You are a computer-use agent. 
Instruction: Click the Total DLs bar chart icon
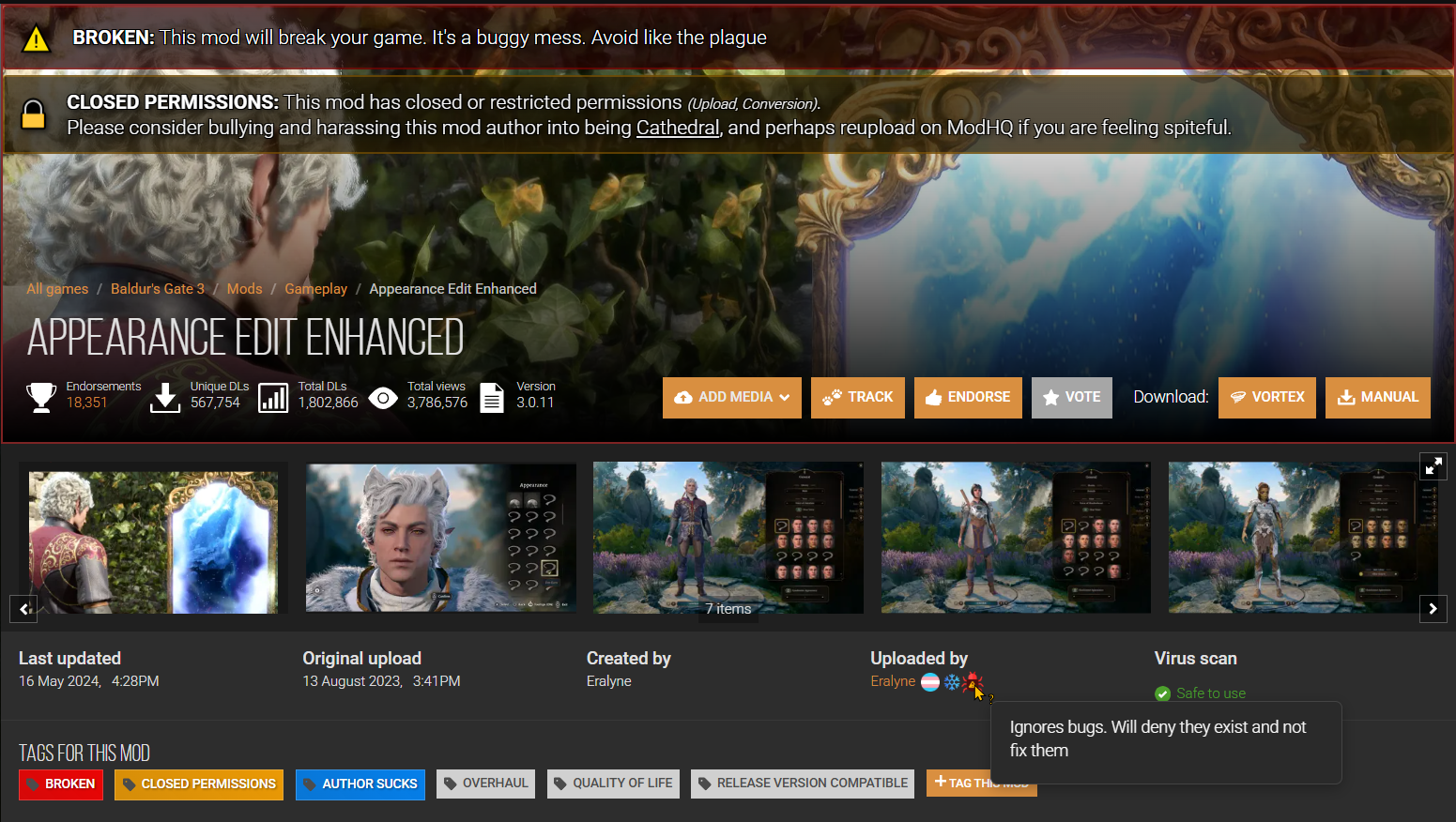(x=273, y=398)
